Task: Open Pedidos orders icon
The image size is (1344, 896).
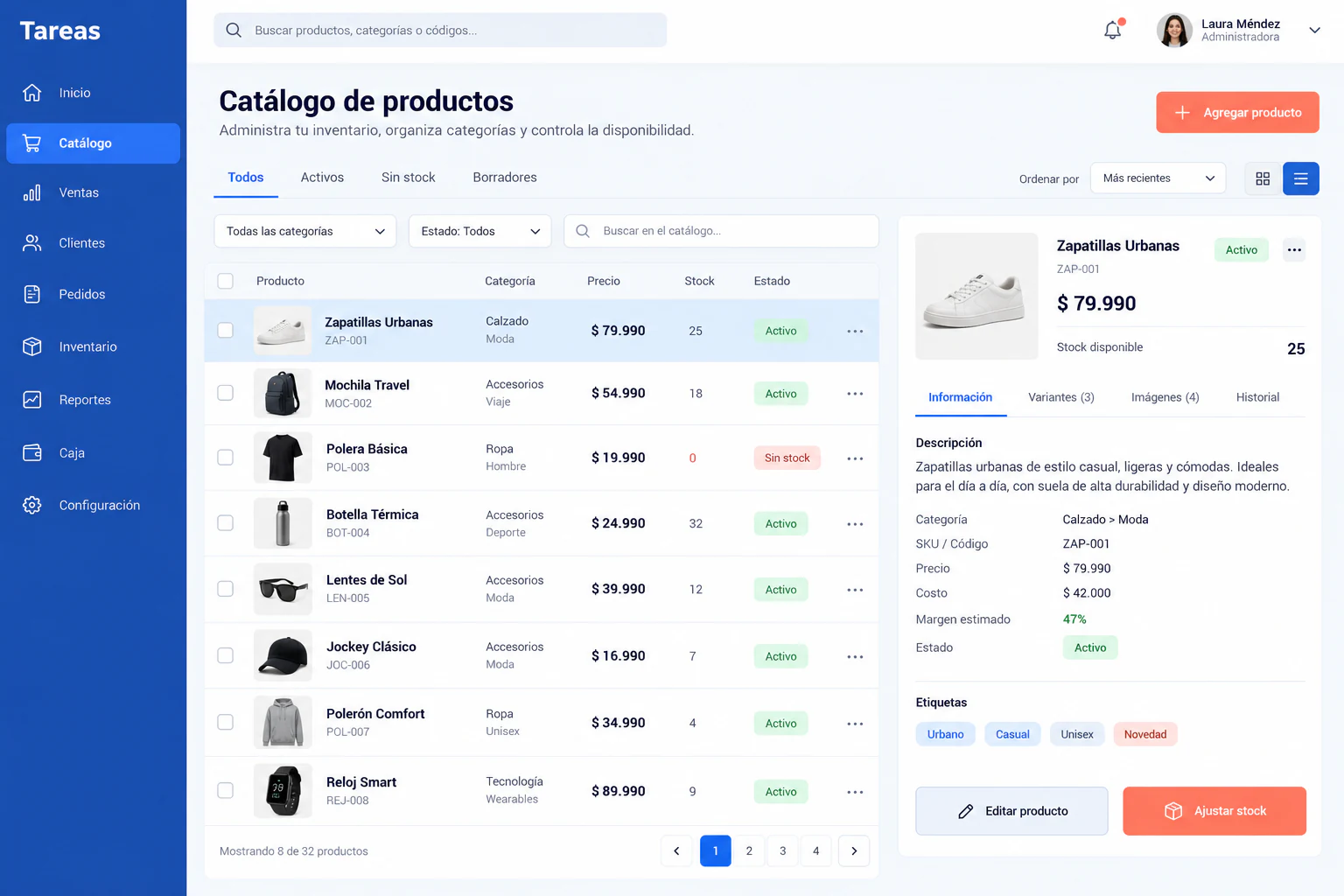Action: point(32,294)
